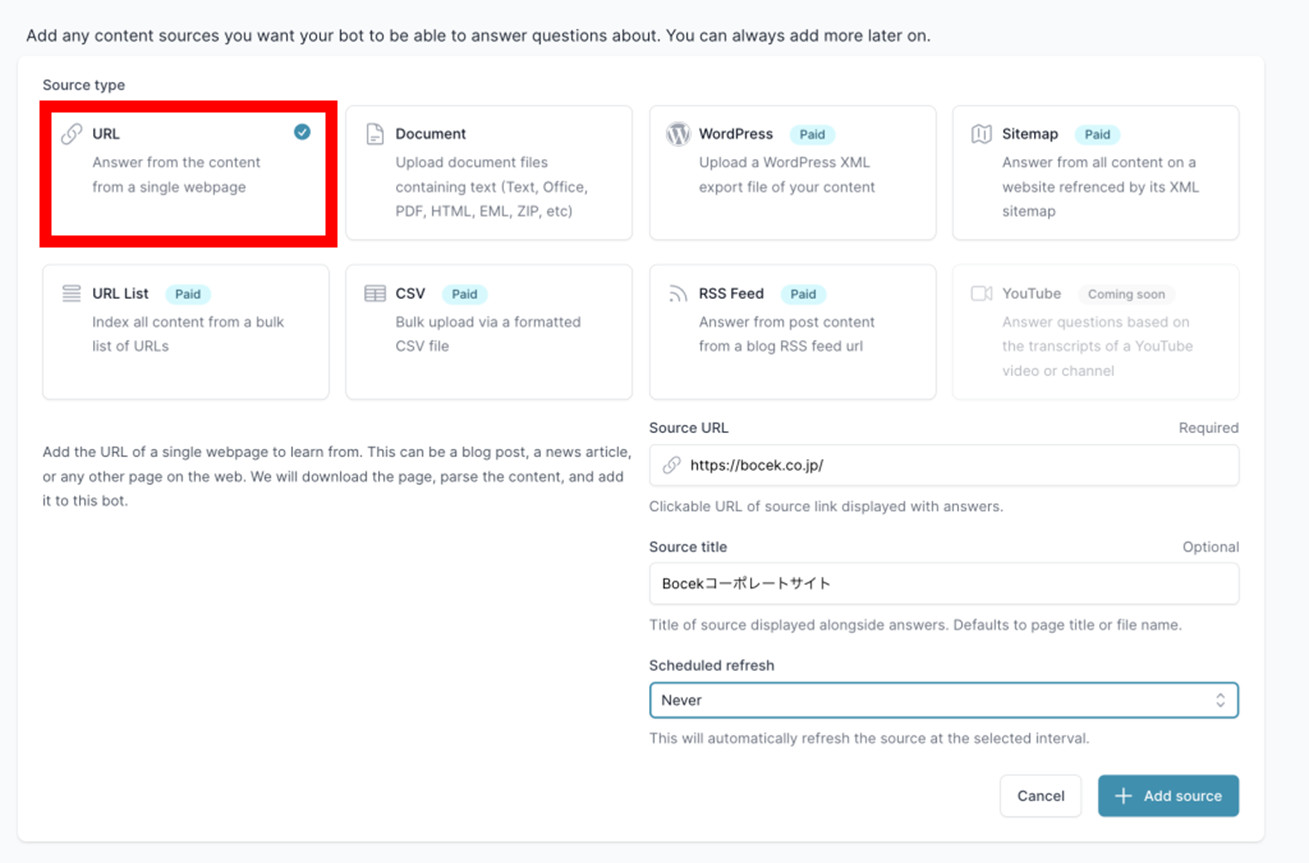This screenshot has width=1309, height=863.
Task: Click the 'Optional' label above Source title
Action: coord(1210,547)
